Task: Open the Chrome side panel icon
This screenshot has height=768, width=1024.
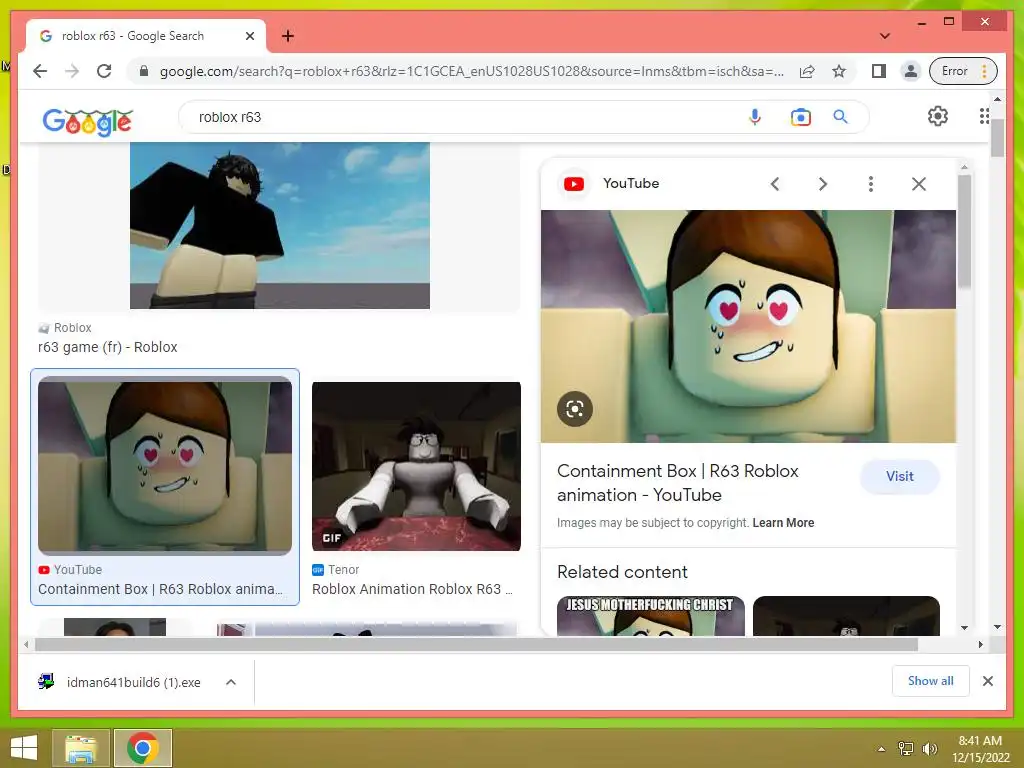Action: coord(878,71)
